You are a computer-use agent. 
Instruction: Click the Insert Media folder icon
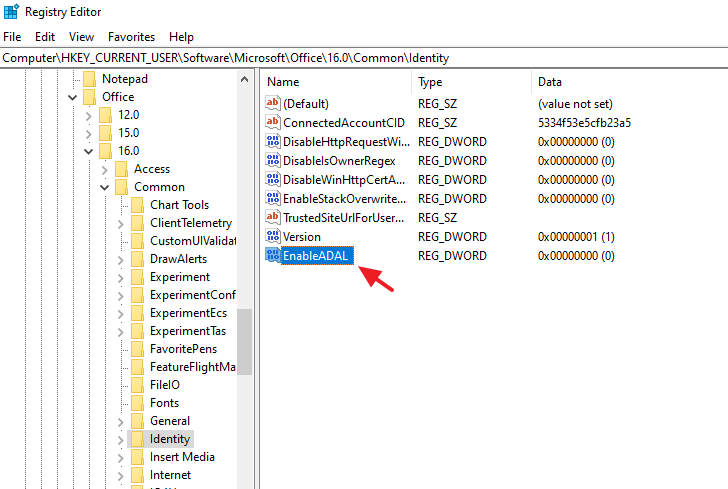coord(137,457)
